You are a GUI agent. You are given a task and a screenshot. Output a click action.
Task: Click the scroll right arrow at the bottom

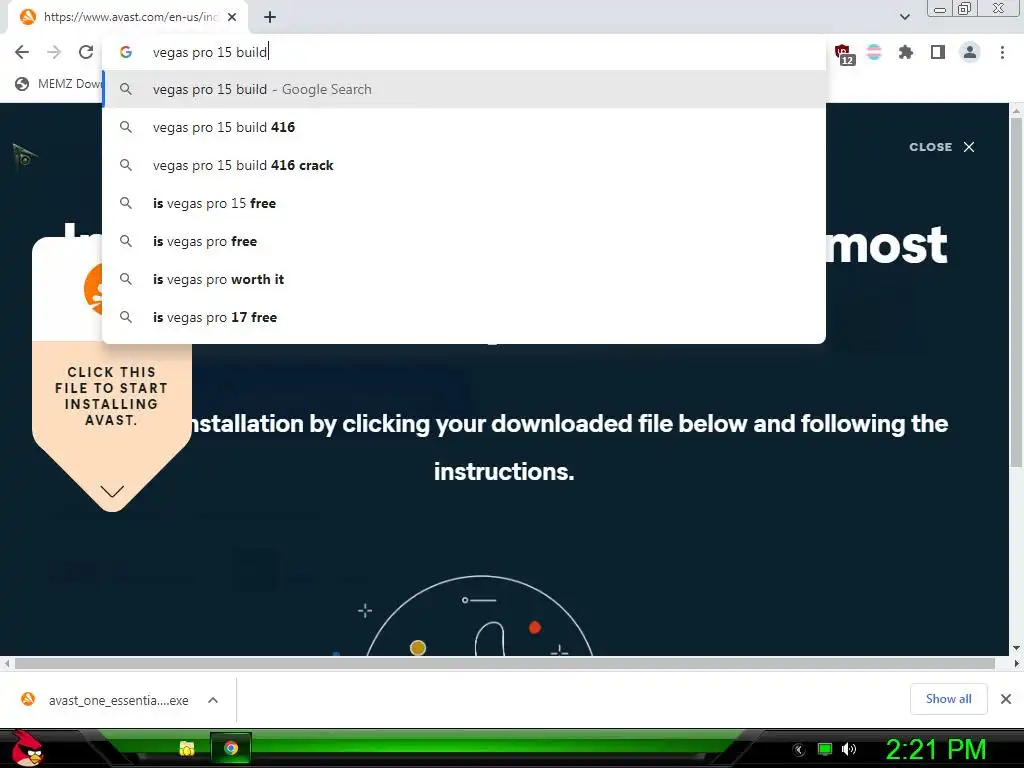coord(1016,664)
